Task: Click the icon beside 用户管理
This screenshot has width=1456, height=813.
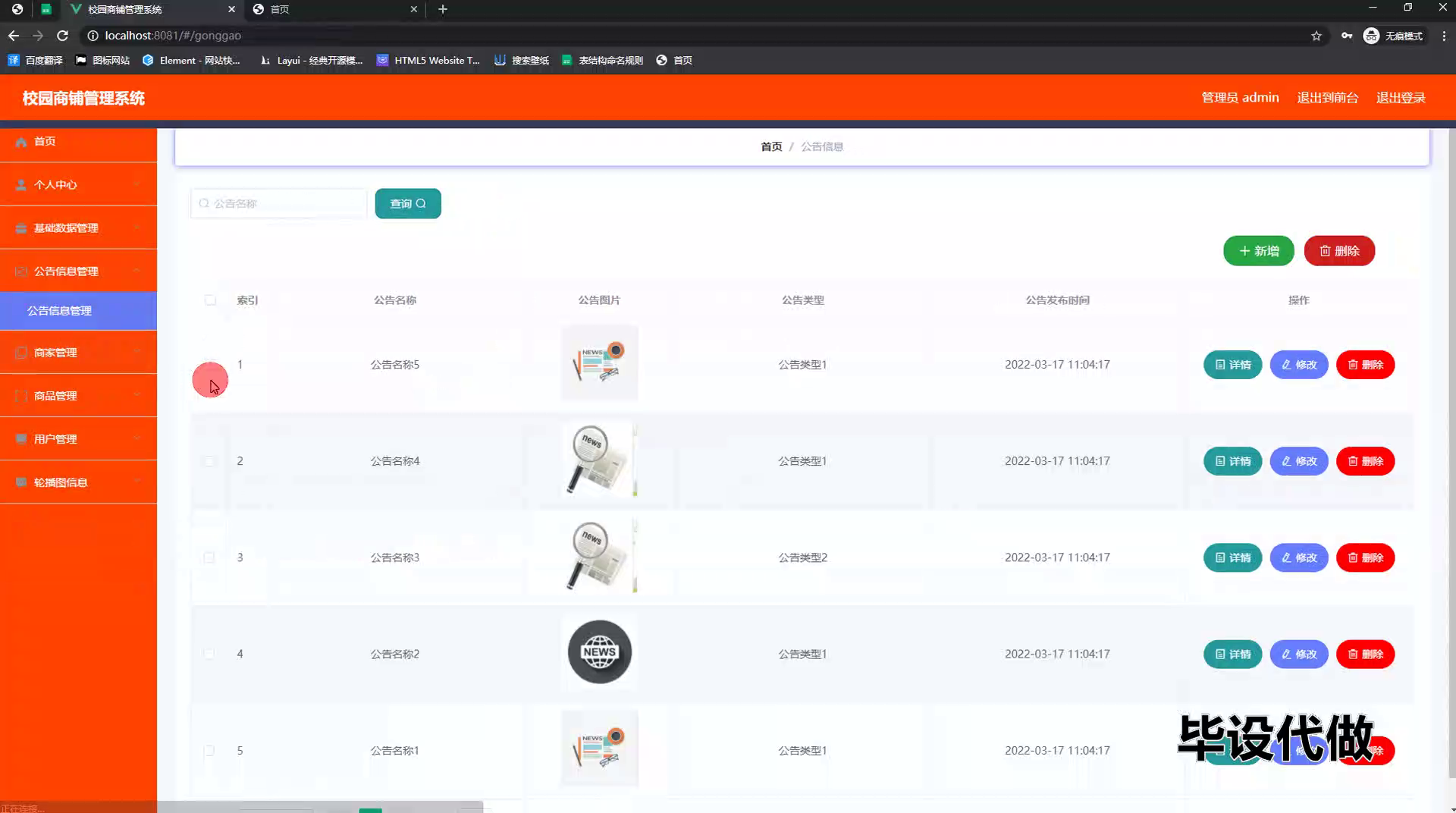Action: click(x=21, y=439)
